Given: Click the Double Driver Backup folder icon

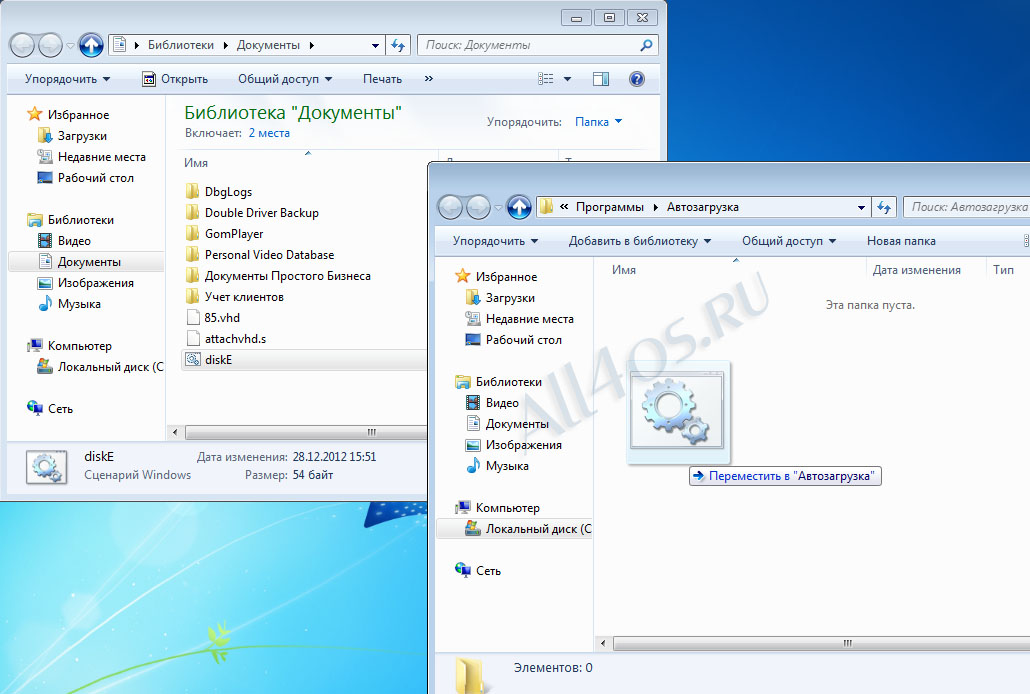Looking at the screenshot, I should 192,212.
